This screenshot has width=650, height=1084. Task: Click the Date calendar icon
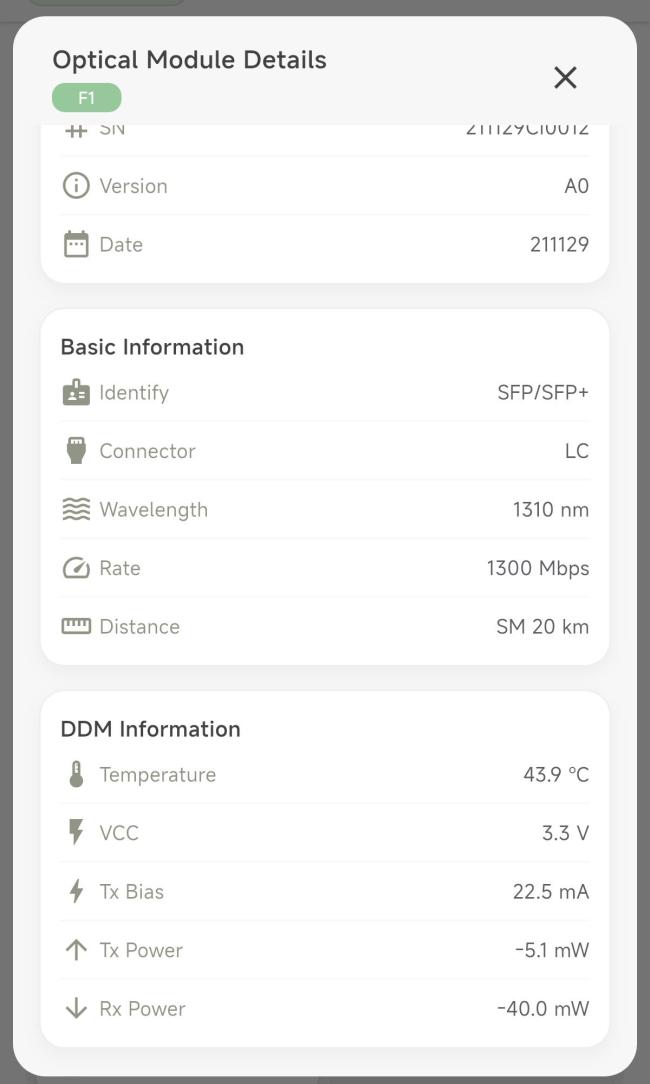pos(76,244)
